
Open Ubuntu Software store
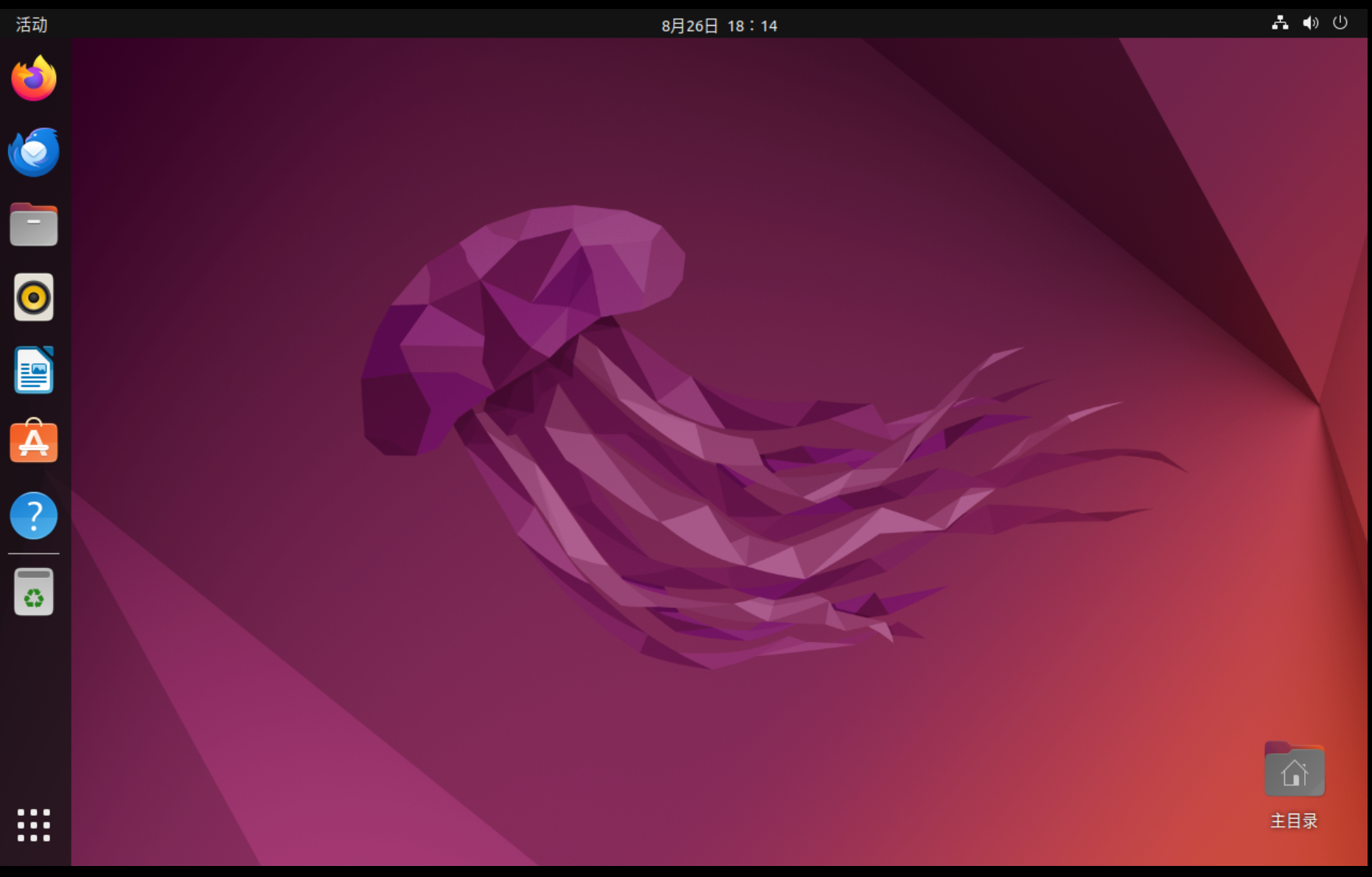(34, 441)
